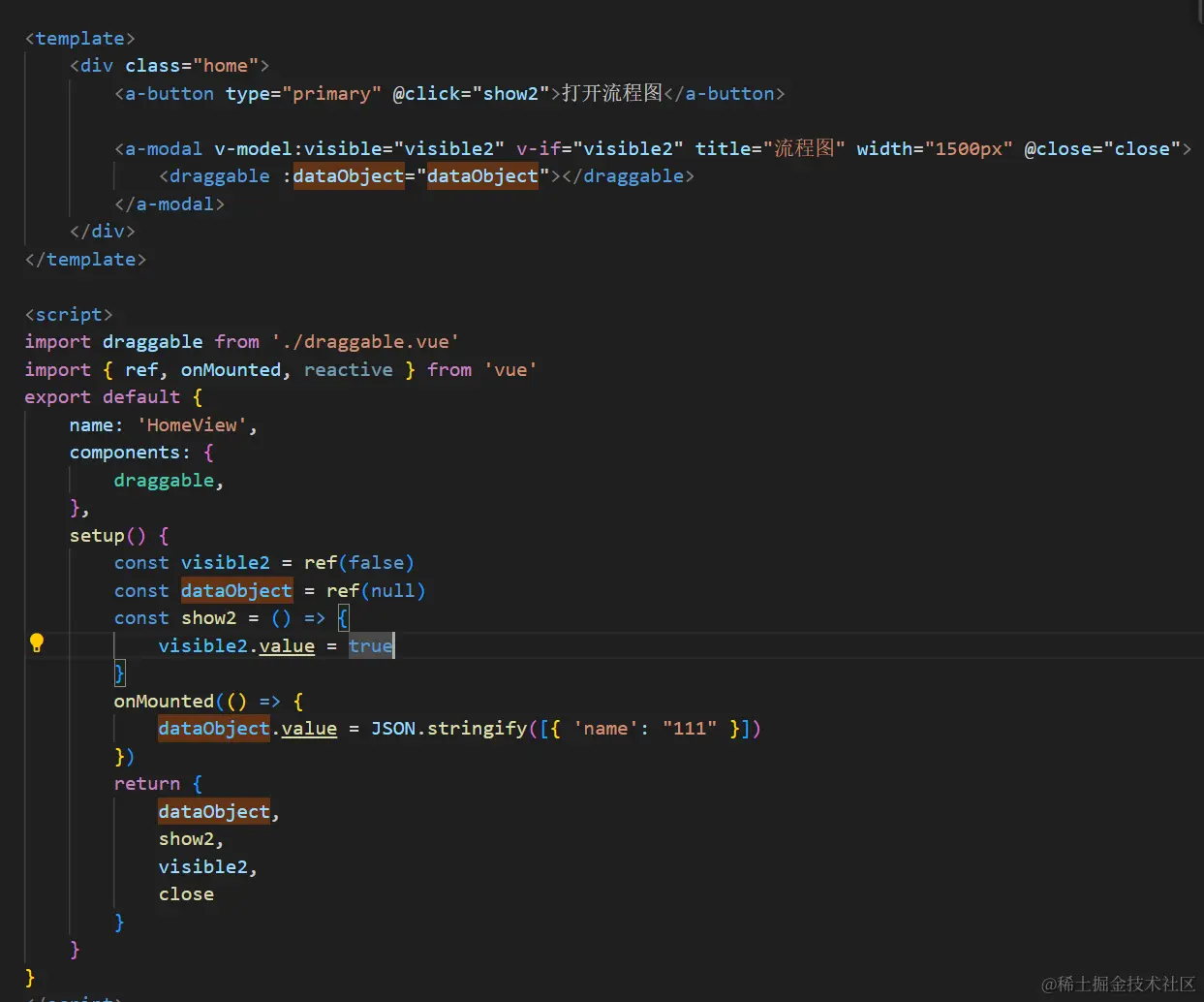The height and width of the screenshot is (1002, 1204).
Task: Click v-if="visible2" attribute
Action: click(x=600, y=149)
